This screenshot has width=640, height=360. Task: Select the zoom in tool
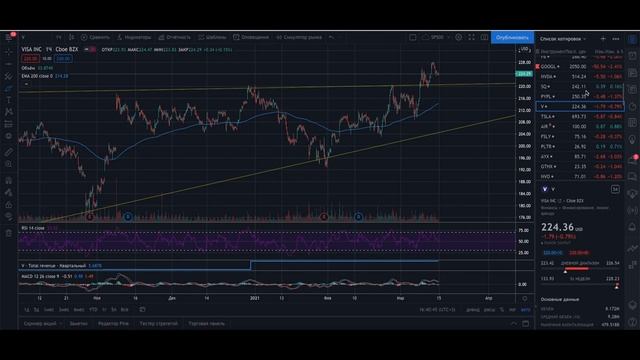9,164
